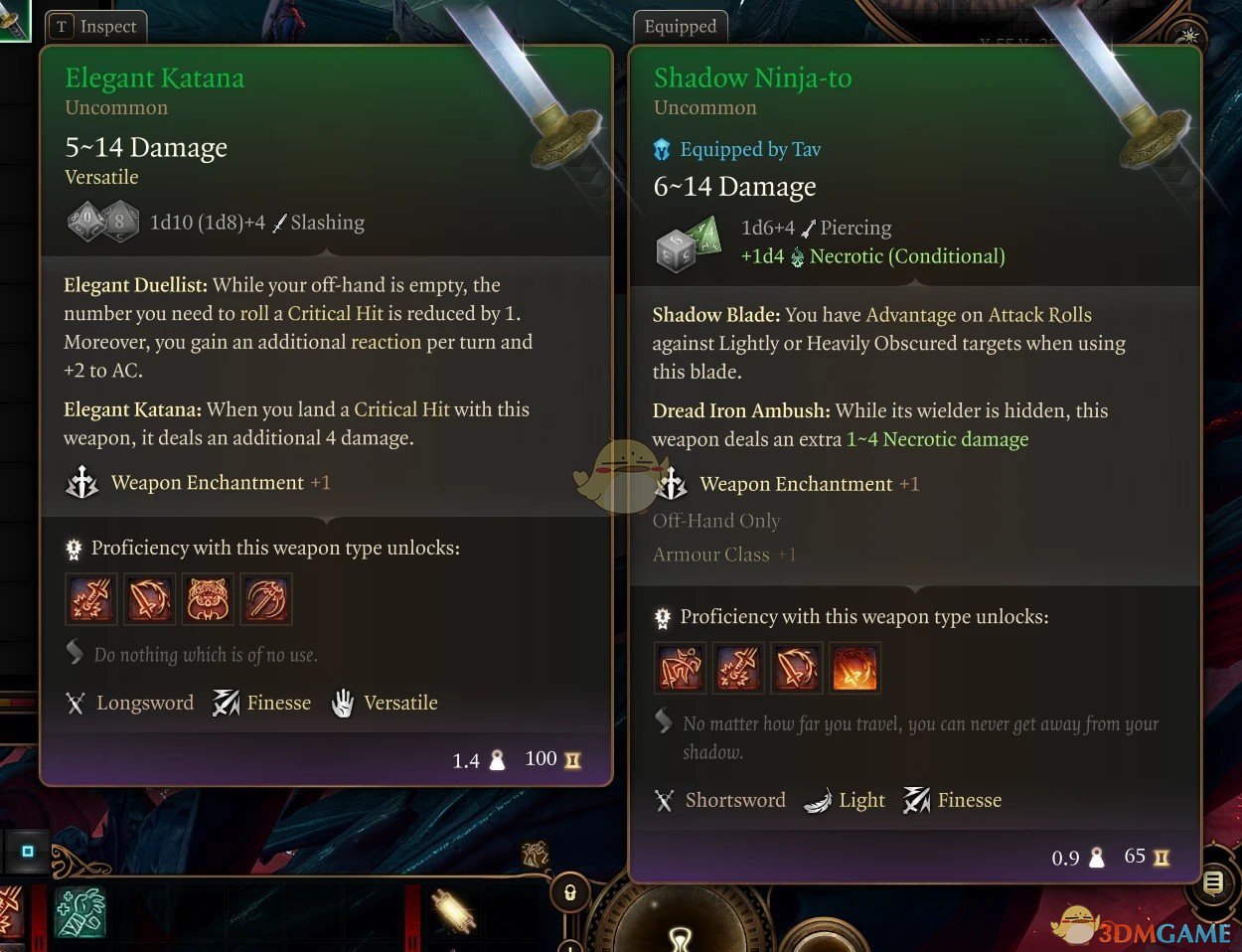This screenshot has height=952, width=1242.
Task: Open the journal icon at right edge
Action: pos(1213,882)
